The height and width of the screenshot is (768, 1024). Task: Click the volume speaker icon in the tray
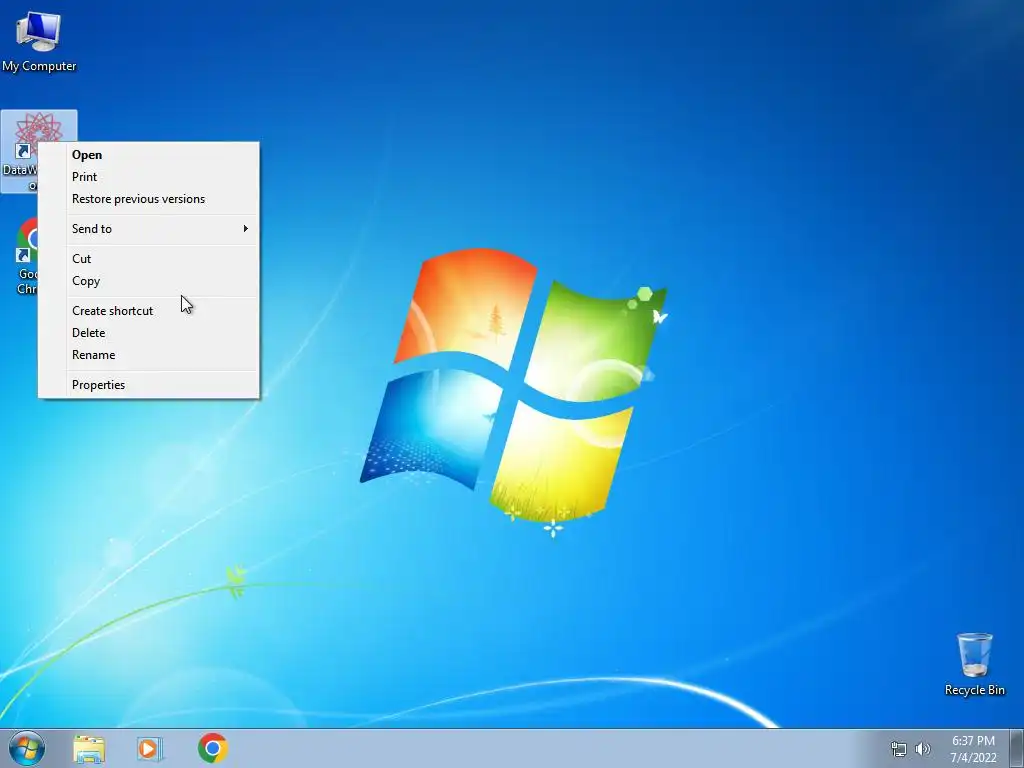923,749
